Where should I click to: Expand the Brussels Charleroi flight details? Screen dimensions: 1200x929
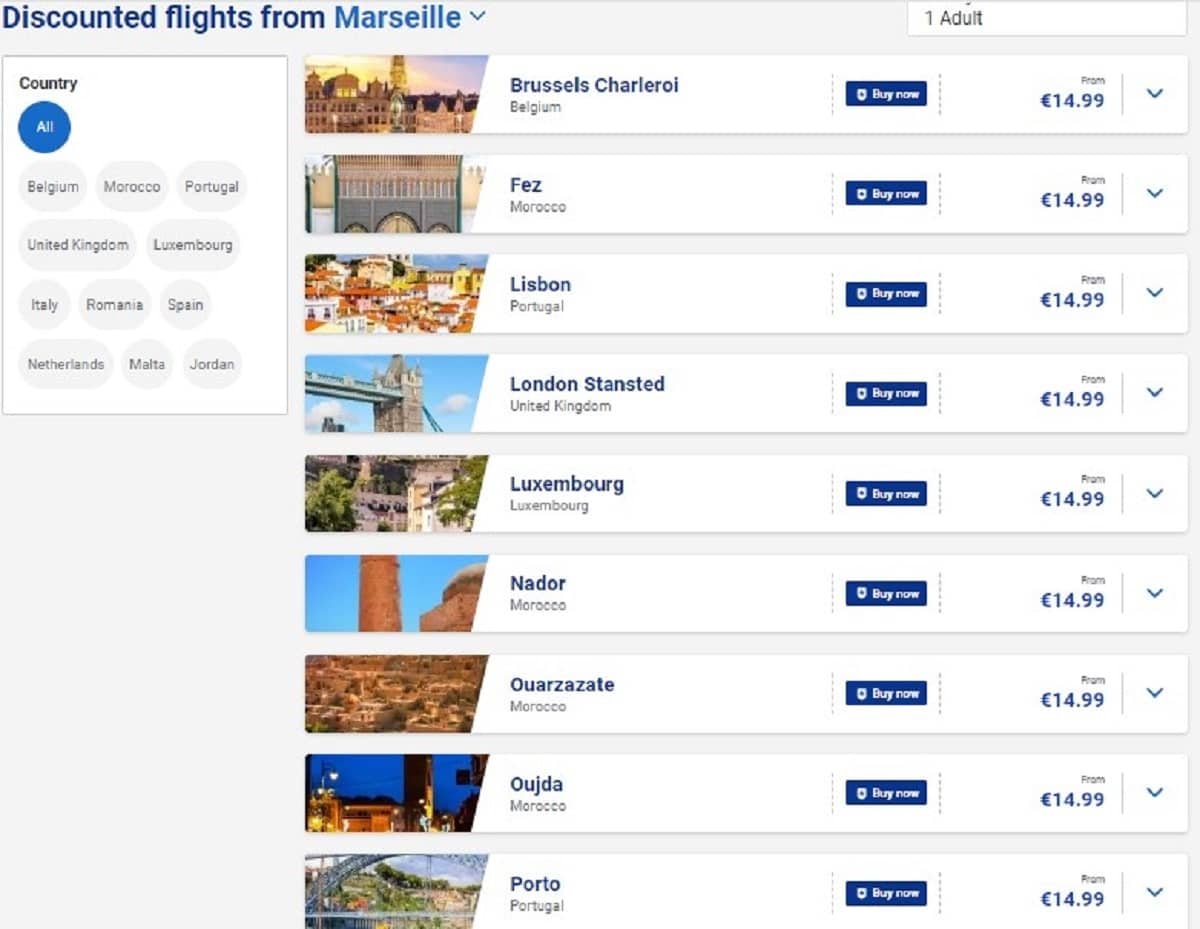1155,94
